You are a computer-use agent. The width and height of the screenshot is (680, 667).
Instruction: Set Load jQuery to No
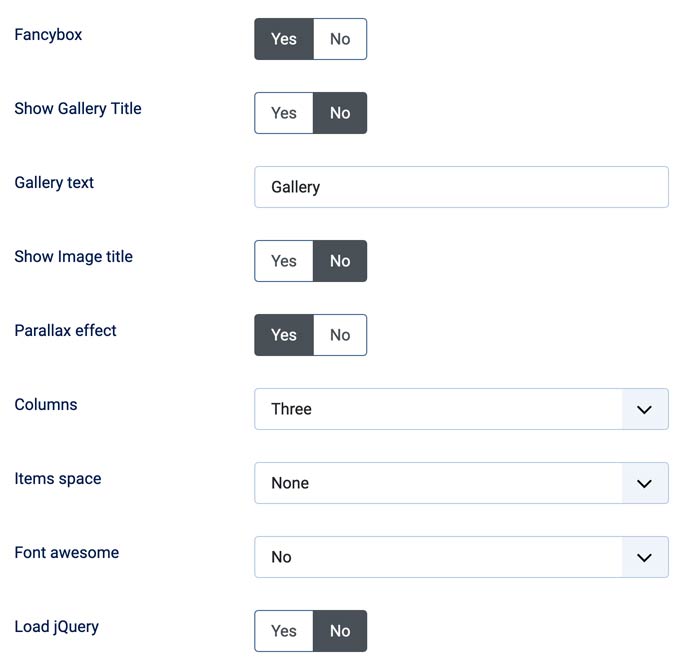(x=340, y=631)
